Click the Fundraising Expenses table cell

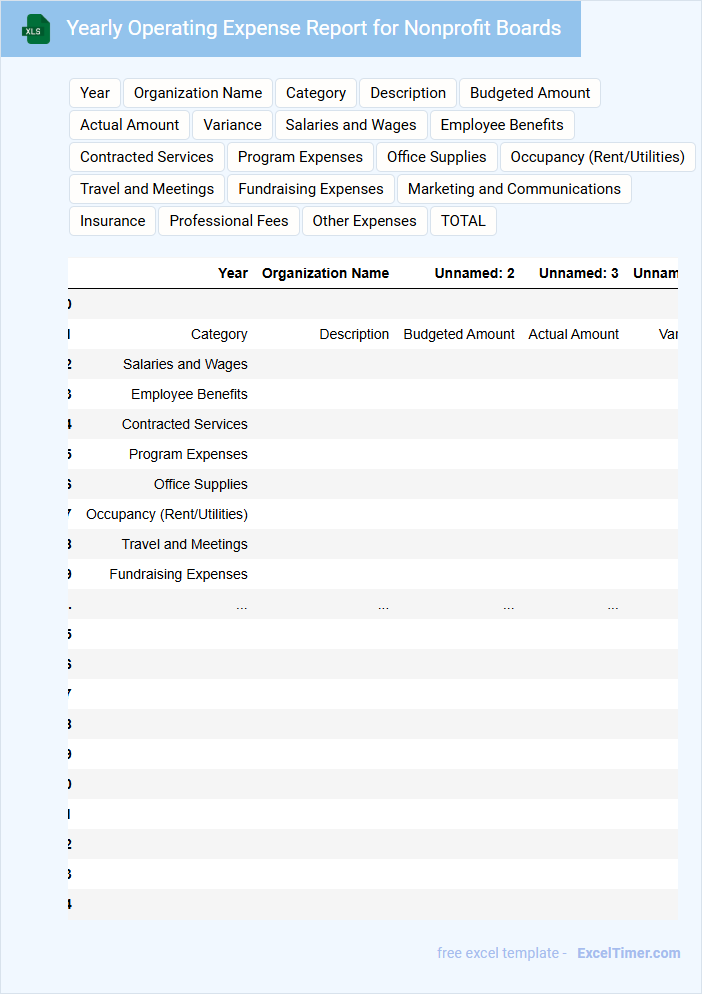[x=178, y=574]
